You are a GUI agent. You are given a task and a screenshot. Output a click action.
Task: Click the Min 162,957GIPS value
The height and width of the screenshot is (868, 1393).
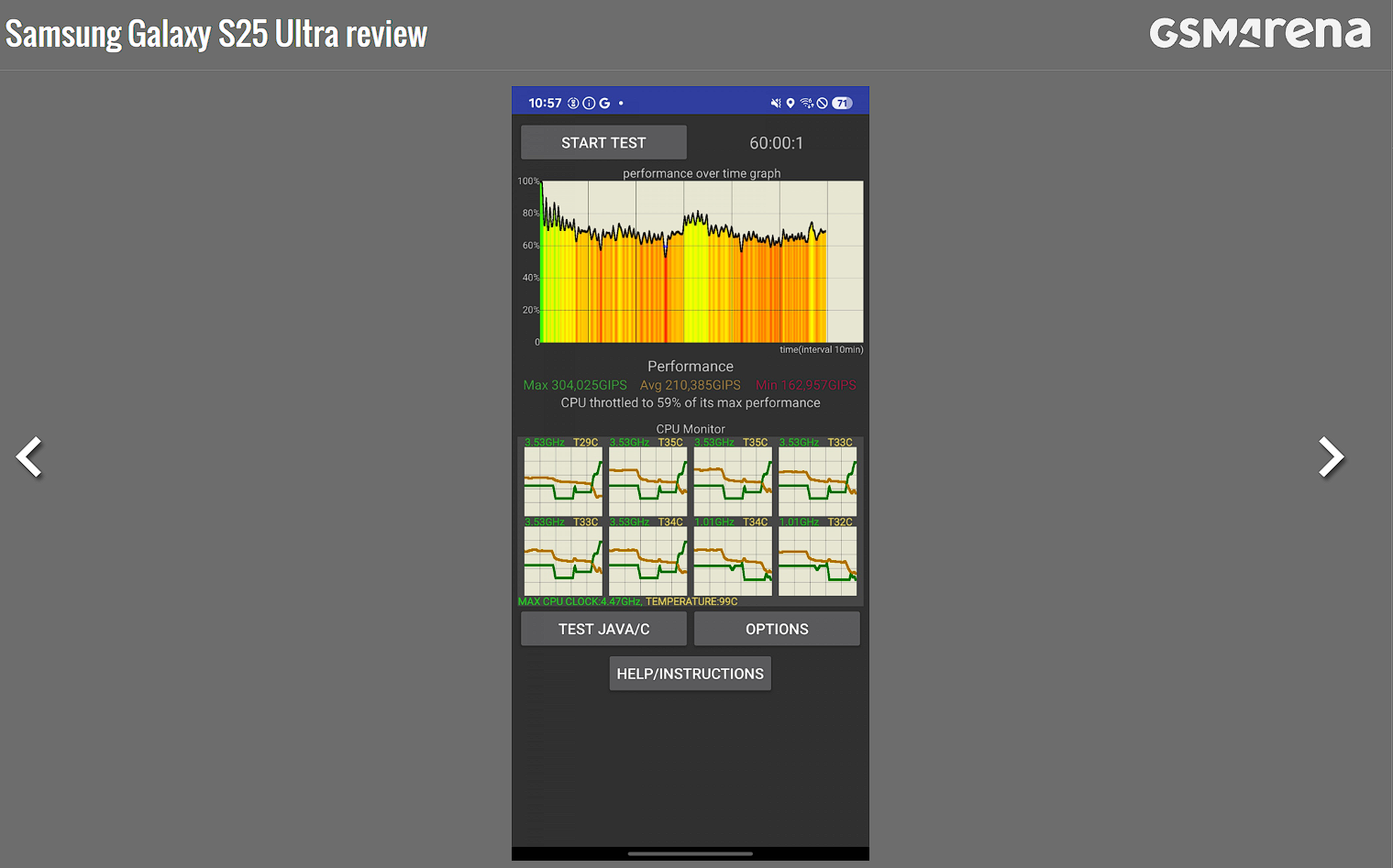point(806,385)
